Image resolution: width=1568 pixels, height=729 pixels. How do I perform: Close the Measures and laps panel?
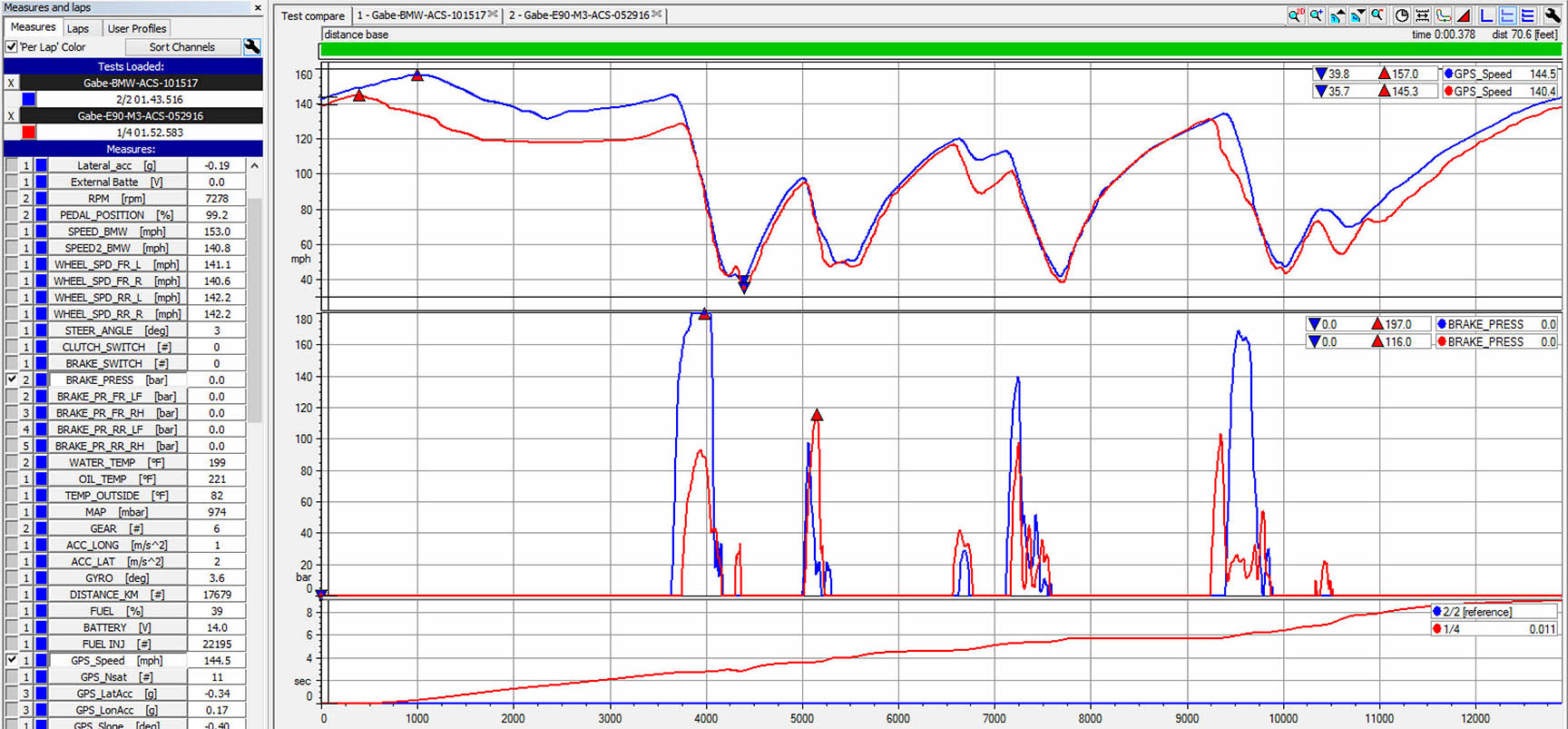(258, 7)
